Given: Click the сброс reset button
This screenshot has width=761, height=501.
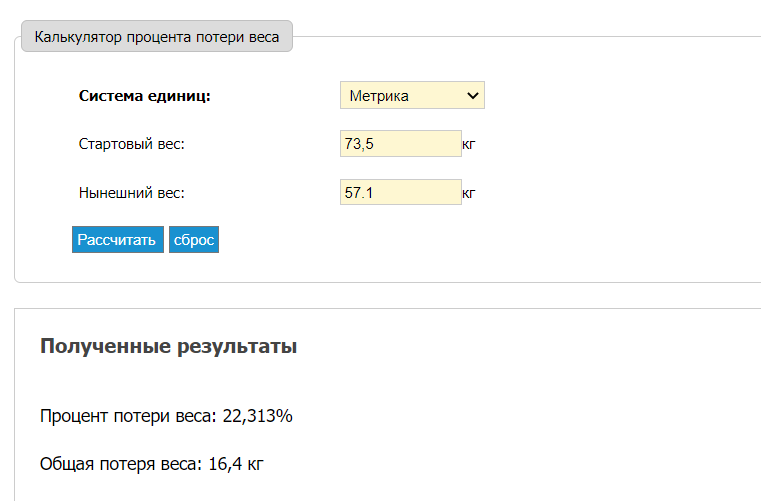Looking at the screenshot, I should [194, 239].
